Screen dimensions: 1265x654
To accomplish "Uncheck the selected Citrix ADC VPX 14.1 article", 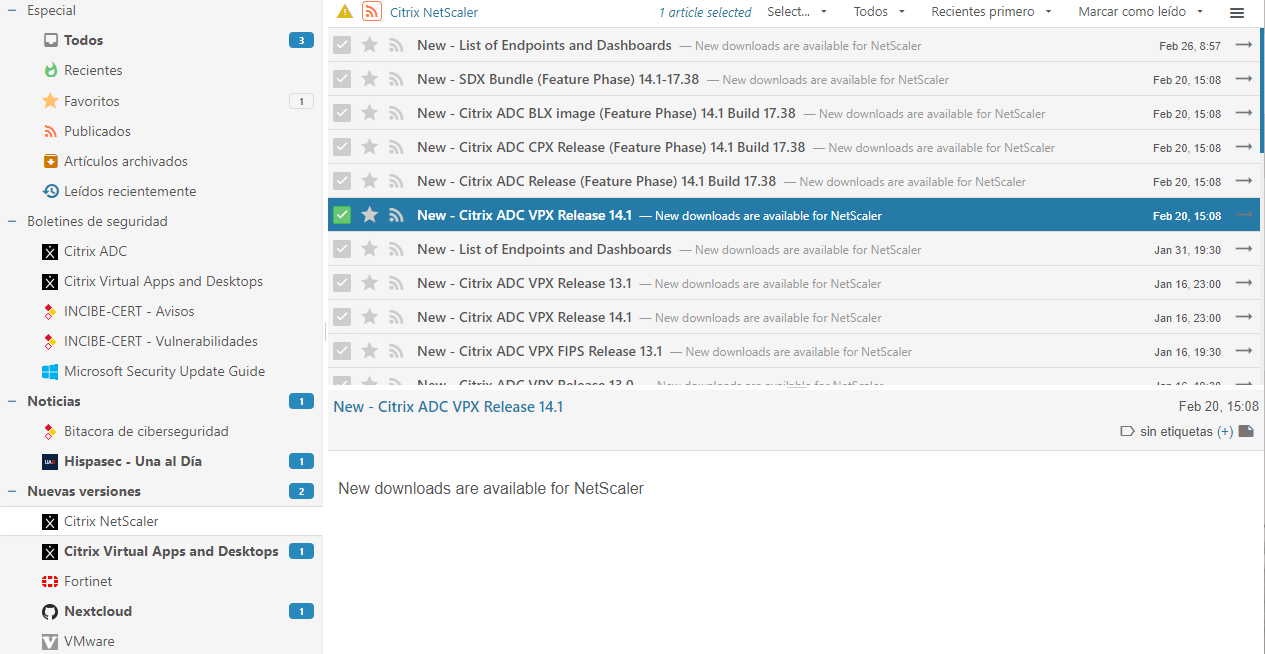I will pos(342,215).
